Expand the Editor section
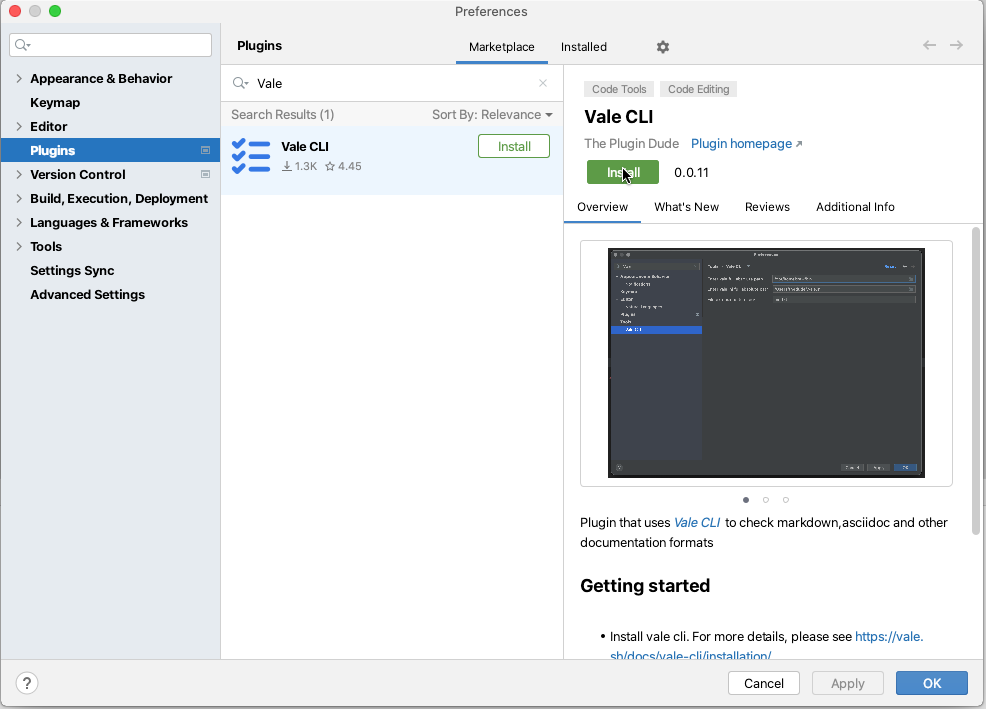Screen dimensions: 986x709 [x=20, y=126]
